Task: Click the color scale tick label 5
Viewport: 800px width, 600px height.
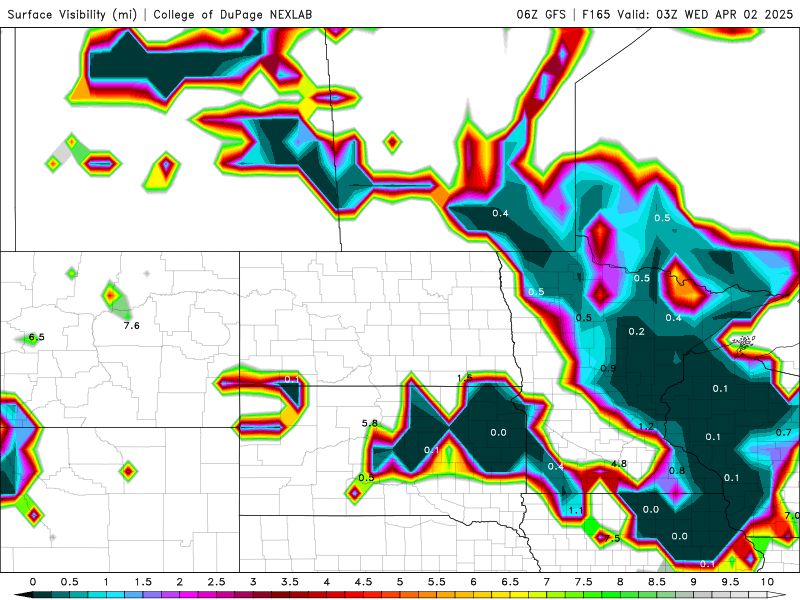Action: coord(400,582)
